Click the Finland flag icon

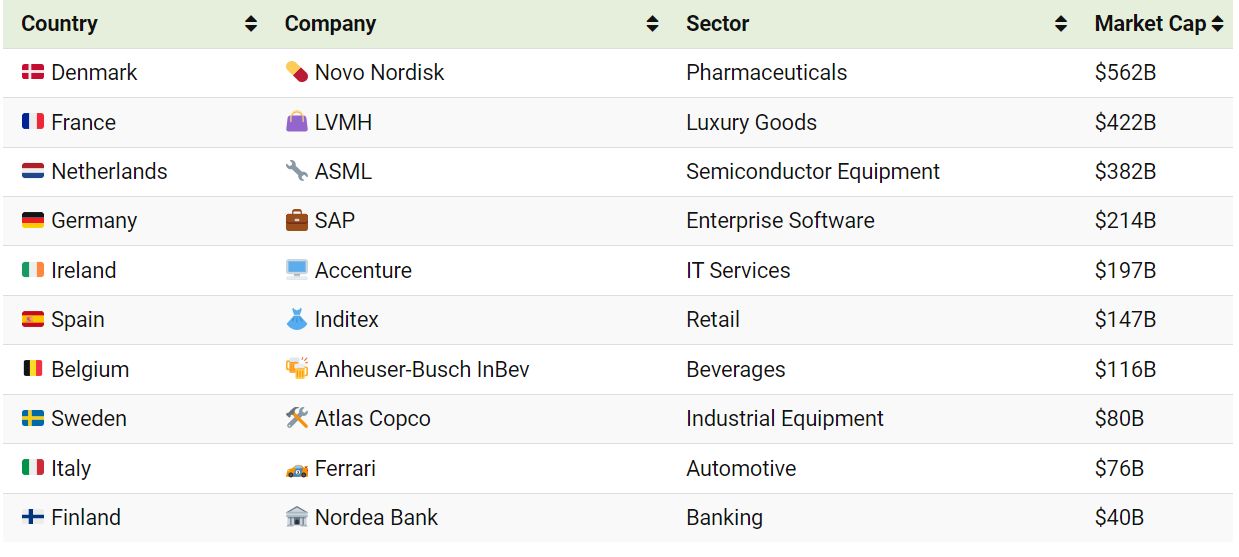pyautogui.click(x=33, y=517)
